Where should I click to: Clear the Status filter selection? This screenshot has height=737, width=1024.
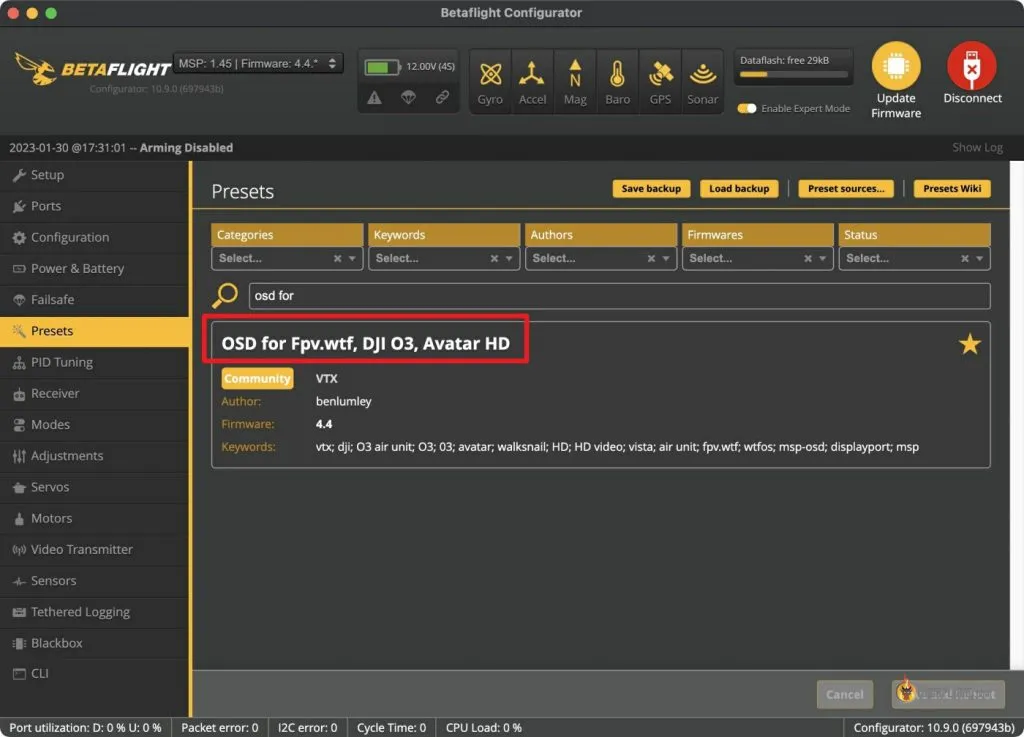click(965, 259)
